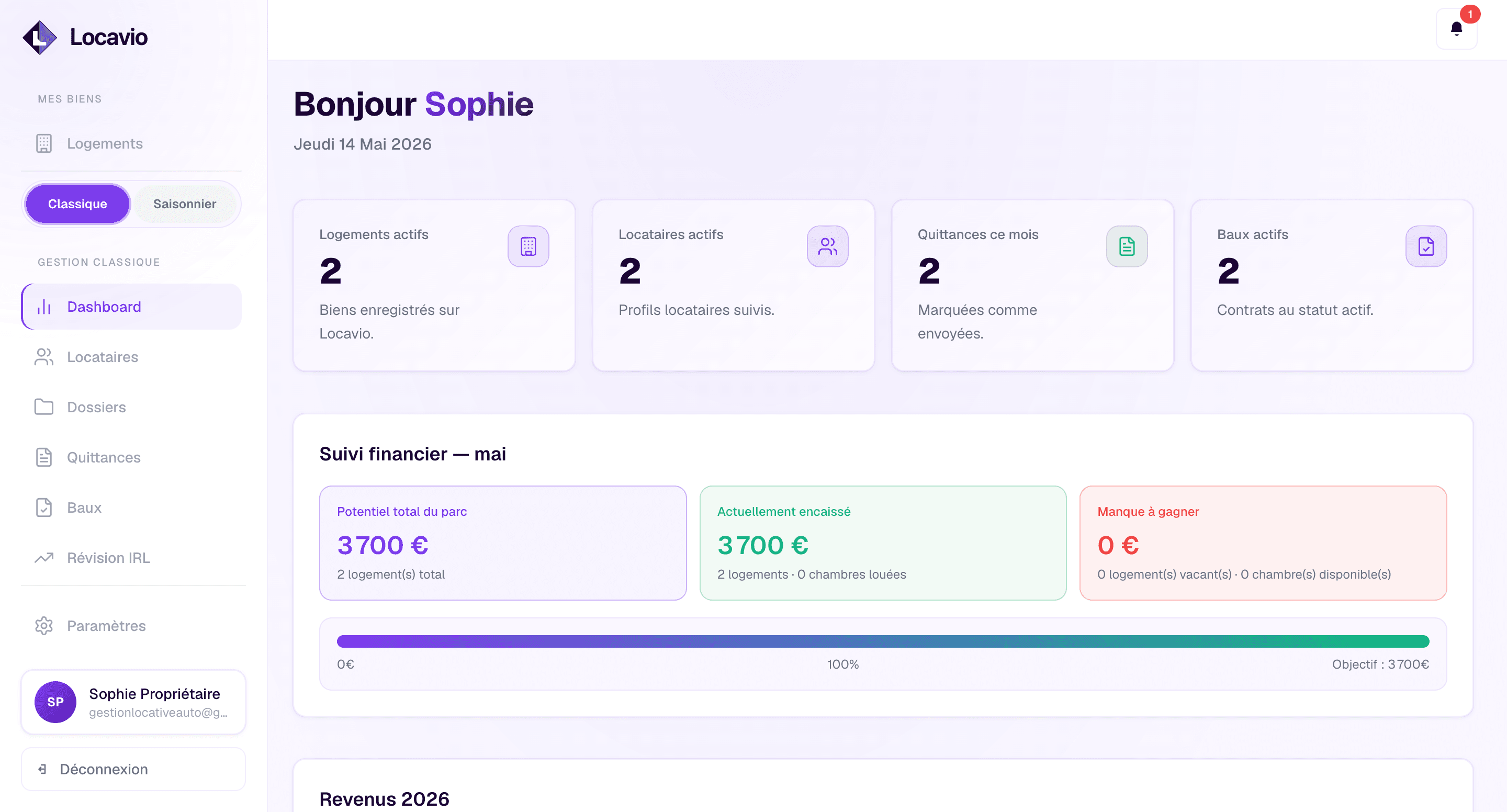The height and width of the screenshot is (812, 1507).
Task: Click the Locavio brand name
Action: pos(109,38)
